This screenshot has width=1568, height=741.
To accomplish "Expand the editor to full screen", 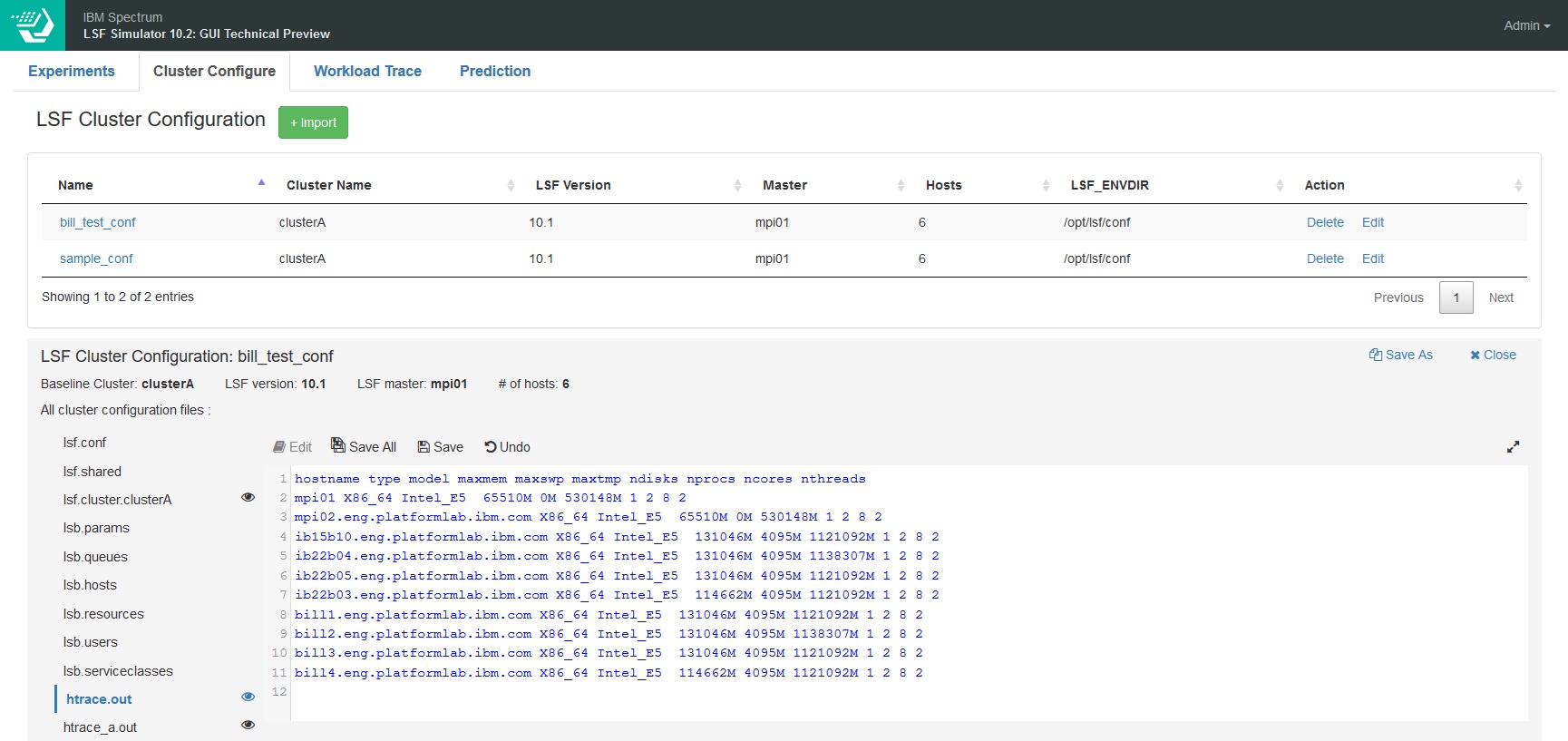I will coord(1513,447).
